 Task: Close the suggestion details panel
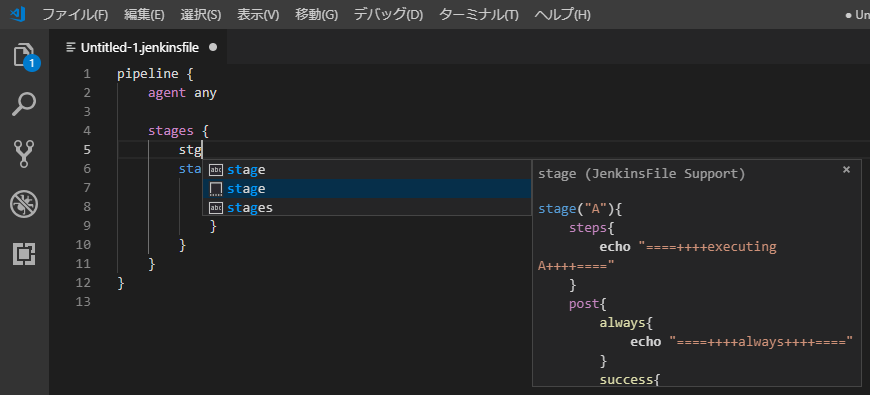pos(846,170)
